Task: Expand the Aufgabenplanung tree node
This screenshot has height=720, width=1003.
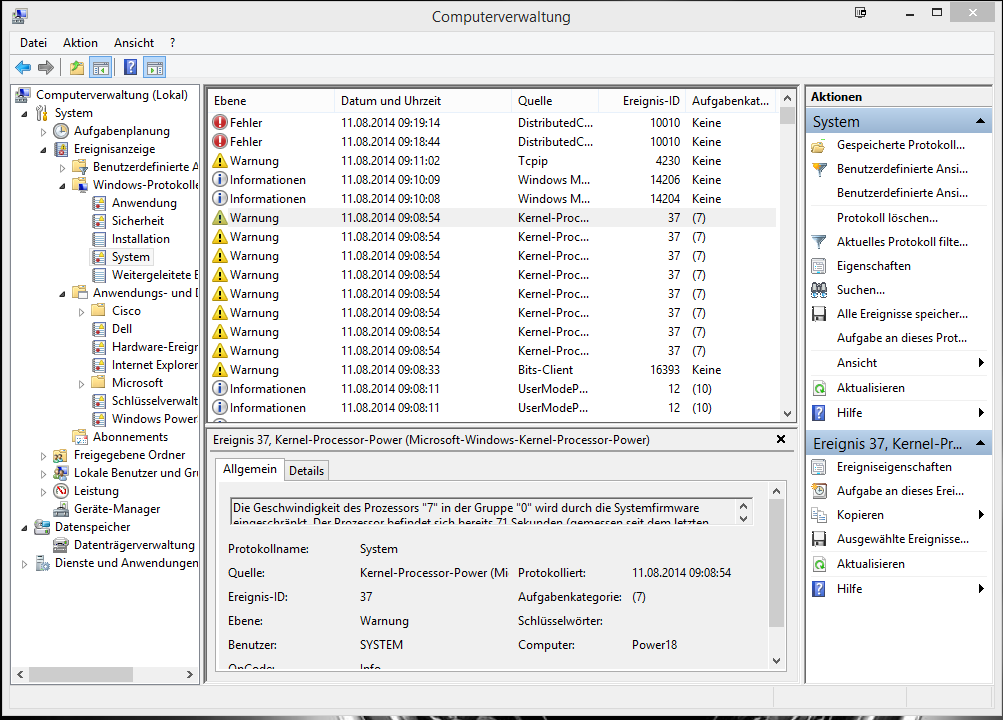Action: click(x=43, y=131)
